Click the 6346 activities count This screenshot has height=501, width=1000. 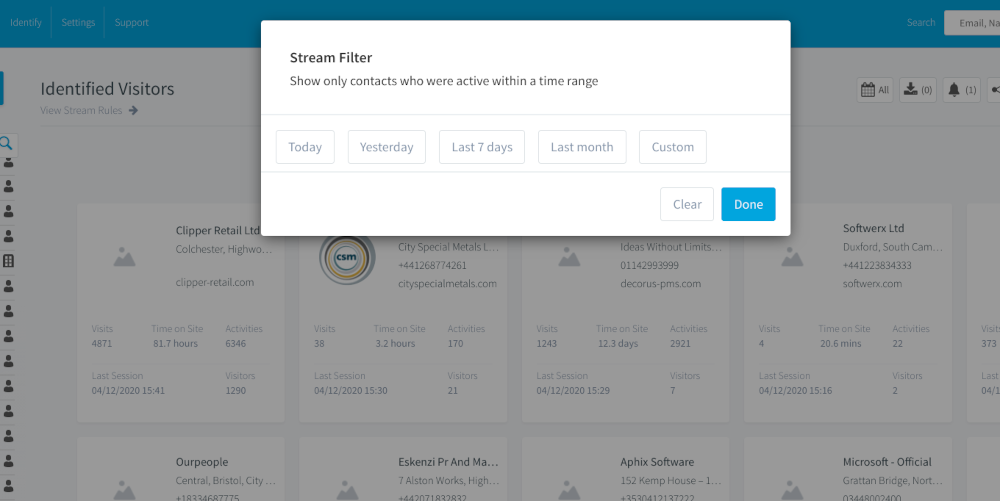[x=235, y=344]
